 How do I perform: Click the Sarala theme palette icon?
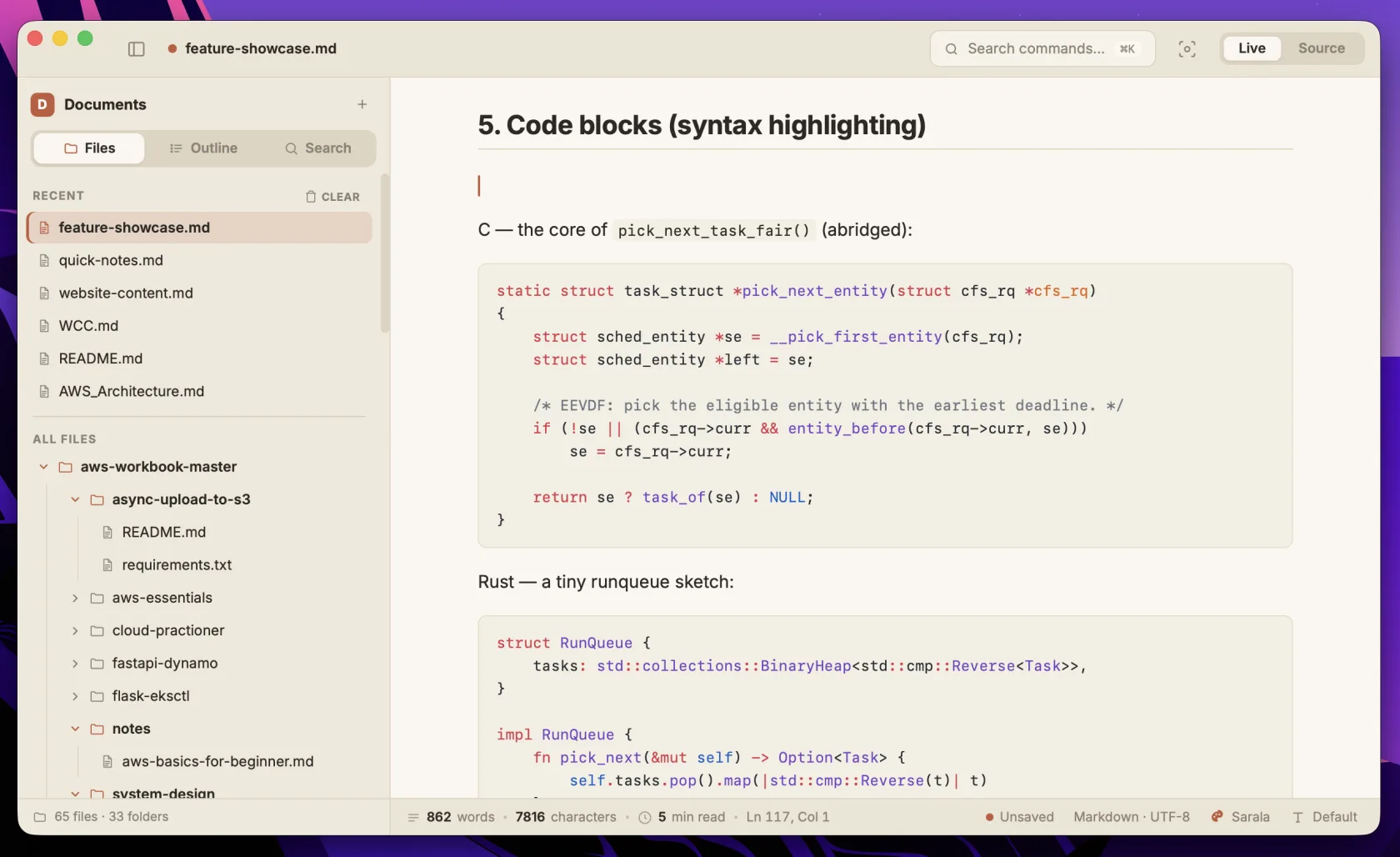(x=1217, y=817)
